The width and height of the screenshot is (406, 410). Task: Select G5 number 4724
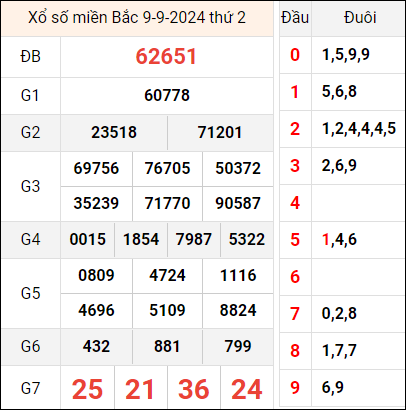pyautogui.click(x=167, y=275)
